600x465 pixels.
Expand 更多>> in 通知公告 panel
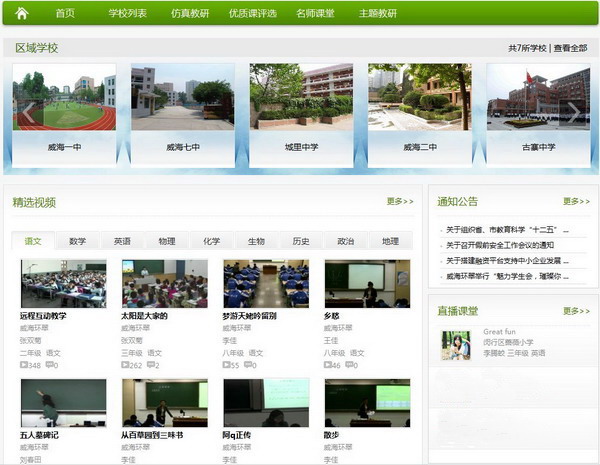coord(576,201)
